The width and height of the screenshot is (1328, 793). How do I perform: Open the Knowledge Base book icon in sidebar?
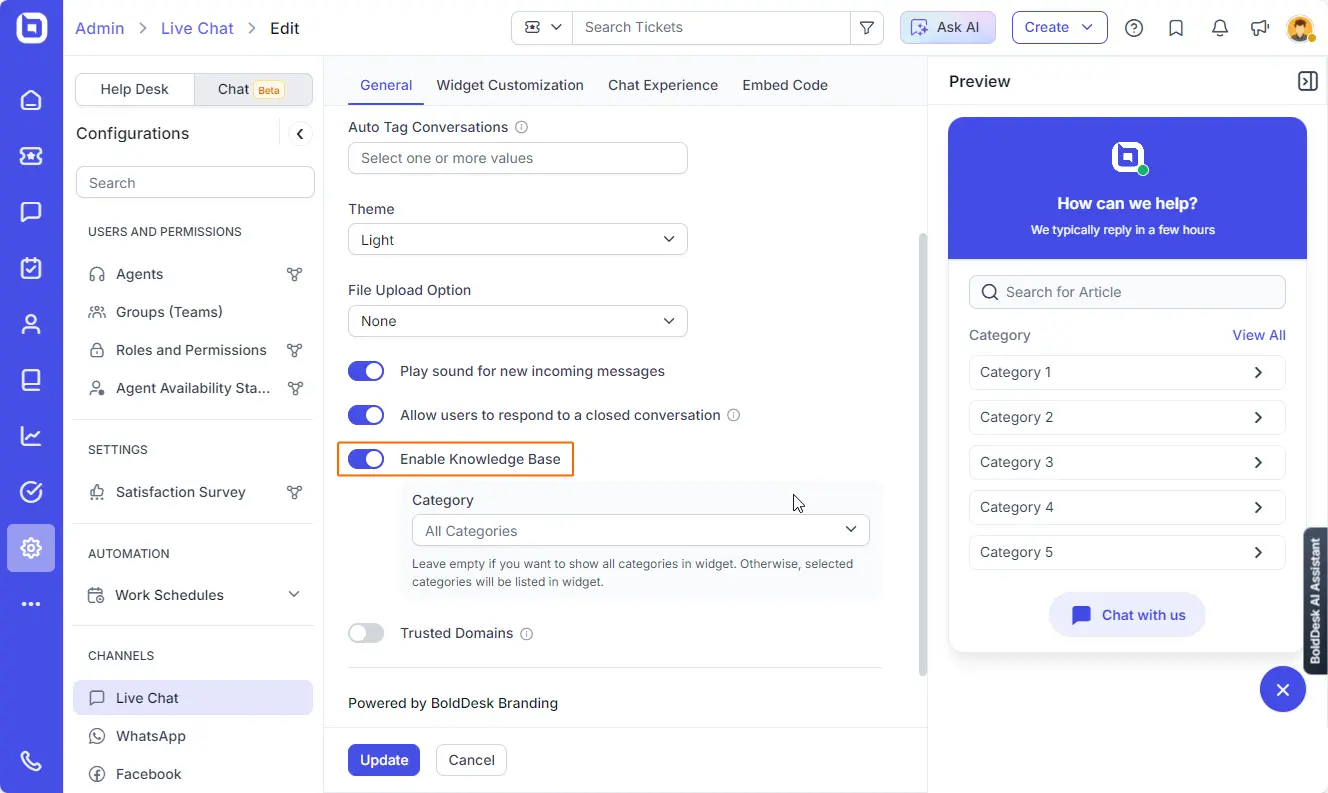coord(31,380)
